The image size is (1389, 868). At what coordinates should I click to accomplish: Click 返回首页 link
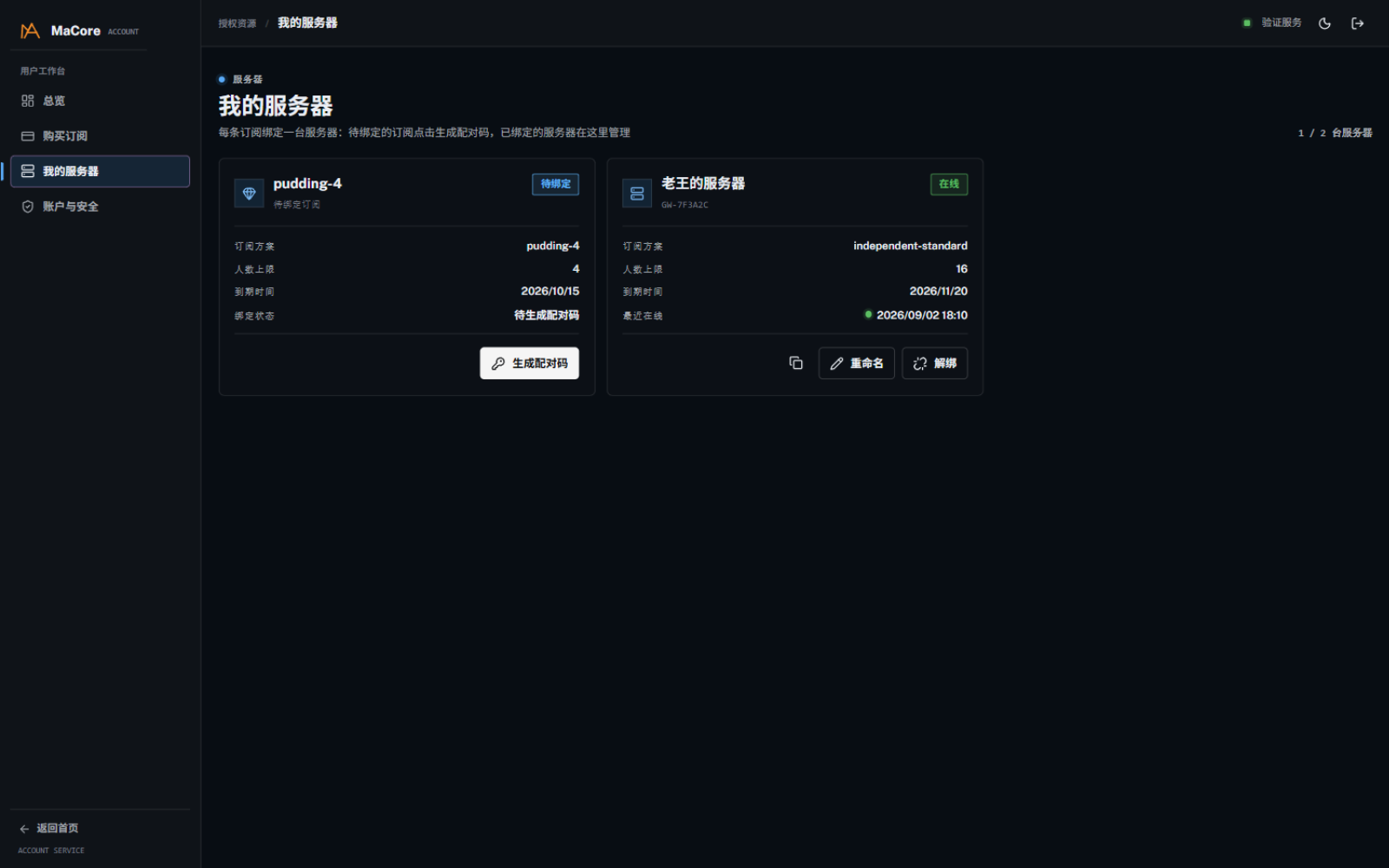coord(49,828)
